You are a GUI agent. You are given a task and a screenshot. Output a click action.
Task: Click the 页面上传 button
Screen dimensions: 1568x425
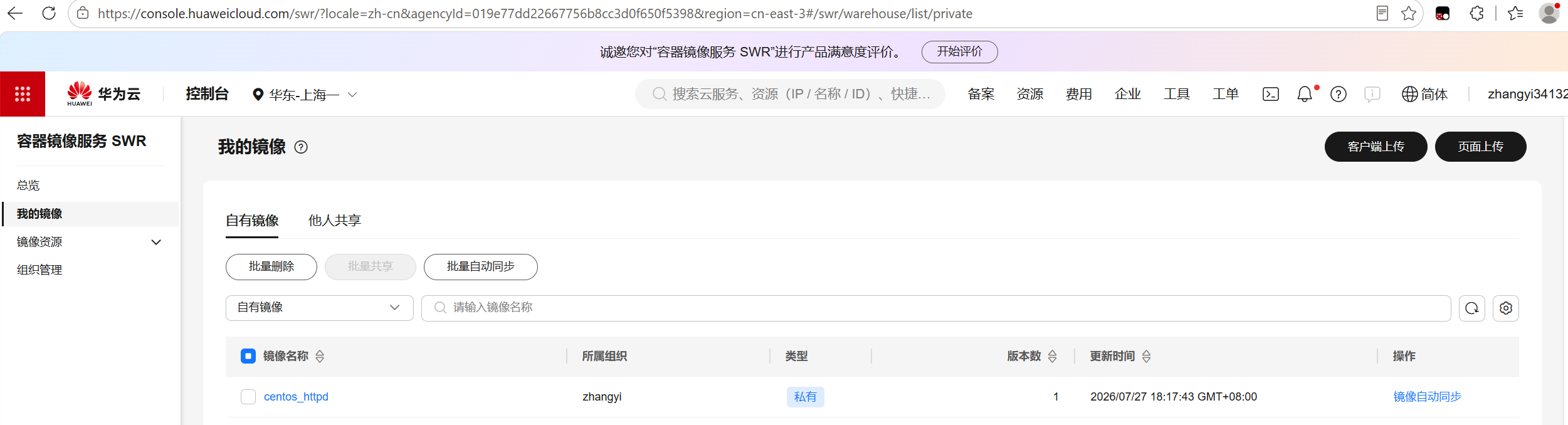tap(1481, 147)
